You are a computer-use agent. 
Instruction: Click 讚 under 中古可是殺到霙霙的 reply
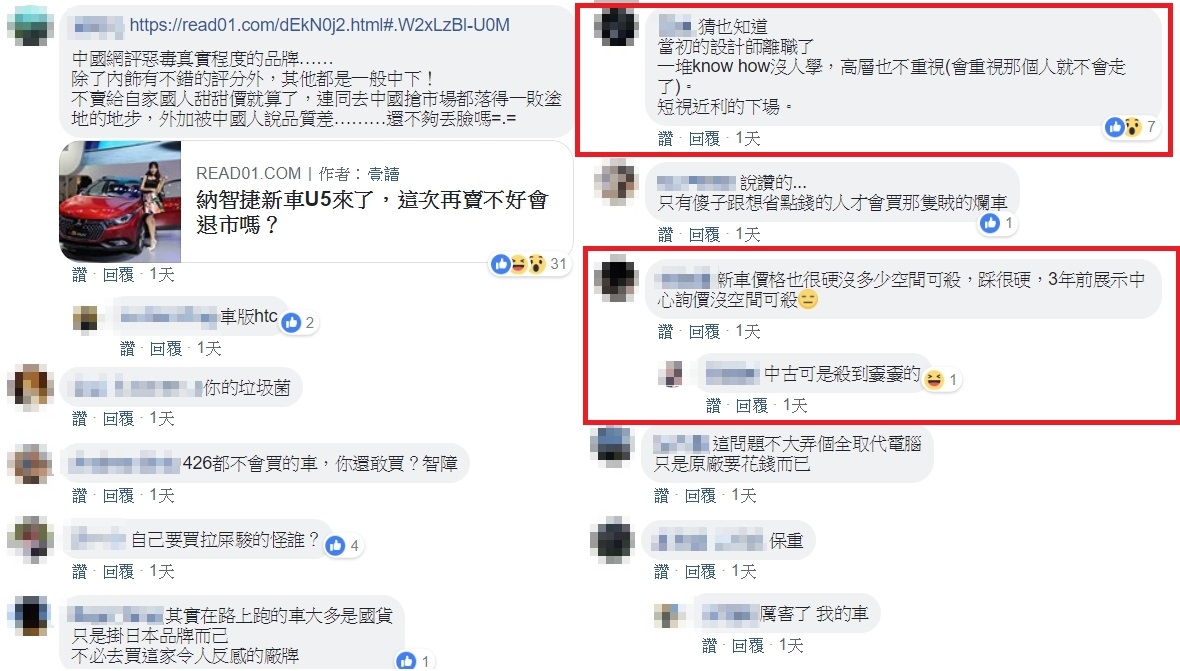point(713,405)
